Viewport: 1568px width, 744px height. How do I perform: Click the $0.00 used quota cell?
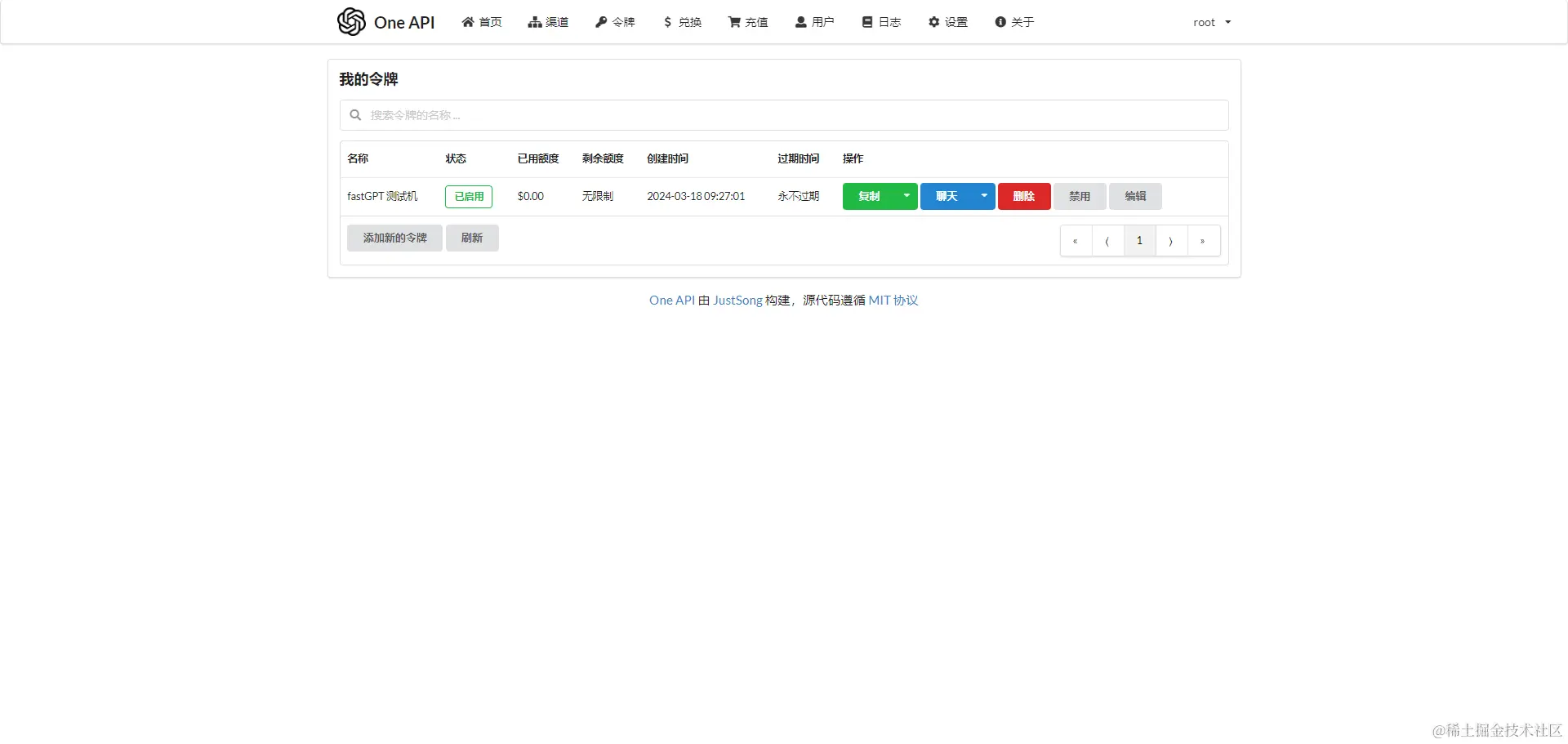[x=530, y=196]
